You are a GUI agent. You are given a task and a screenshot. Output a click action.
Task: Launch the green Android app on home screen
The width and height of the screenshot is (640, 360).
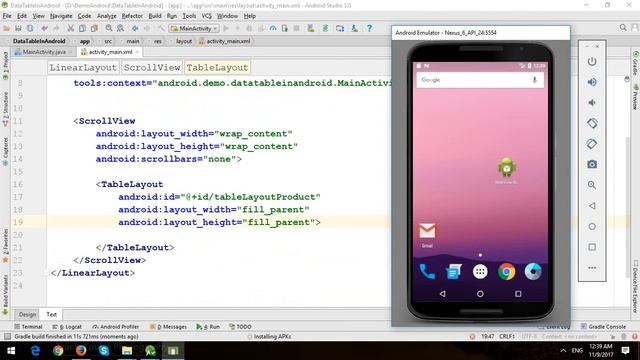pyautogui.click(x=507, y=169)
